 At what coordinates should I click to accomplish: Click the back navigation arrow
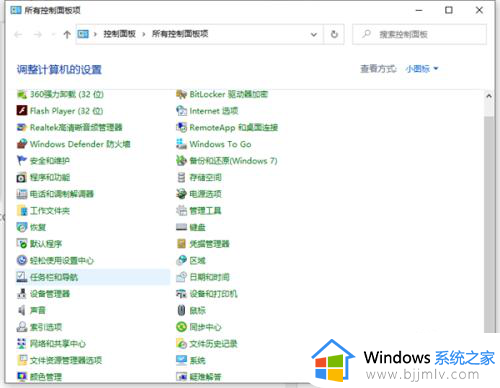pyautogui.click(x=18, y=34)
